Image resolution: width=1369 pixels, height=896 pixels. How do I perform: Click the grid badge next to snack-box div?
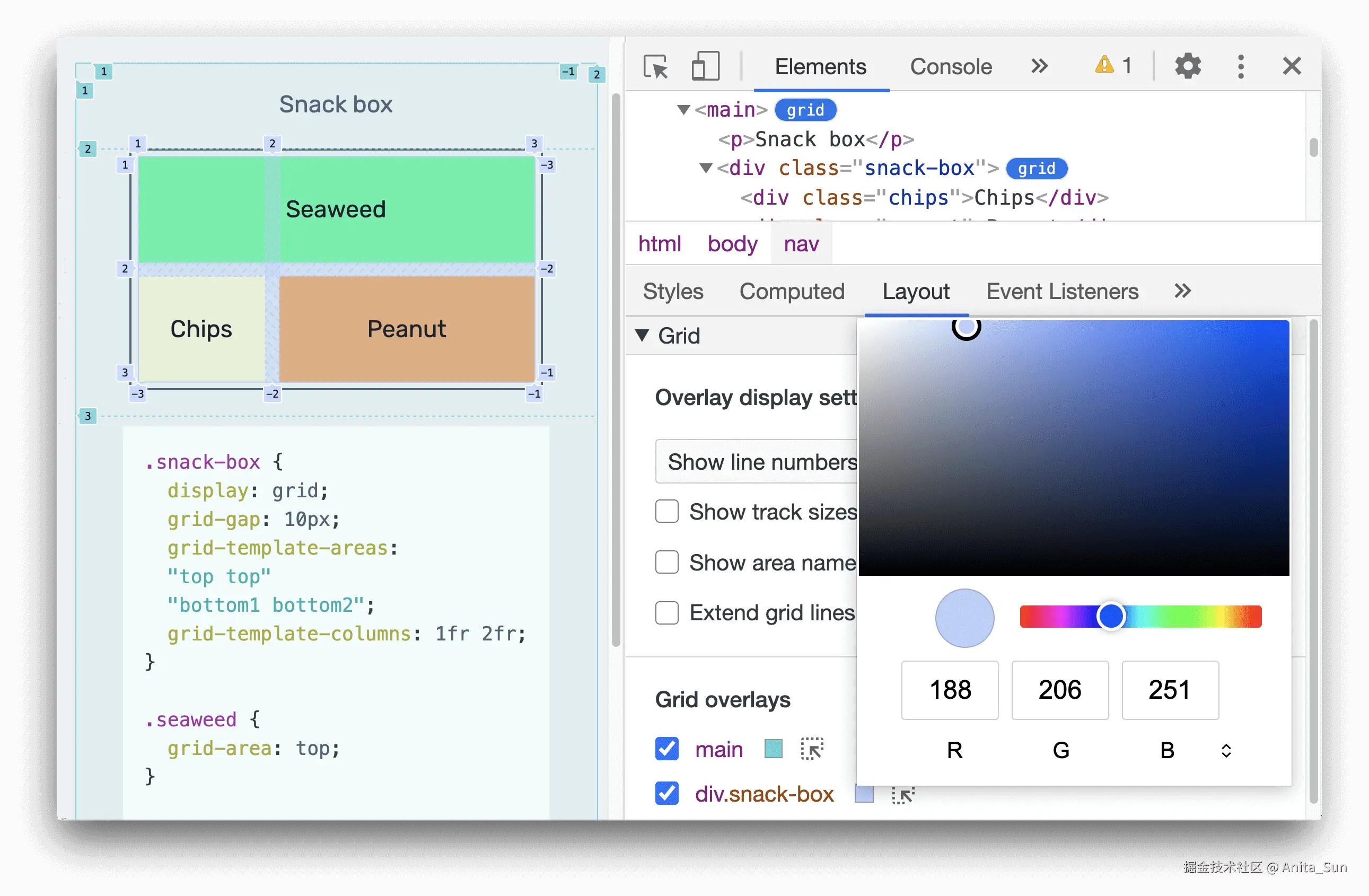1036,169
